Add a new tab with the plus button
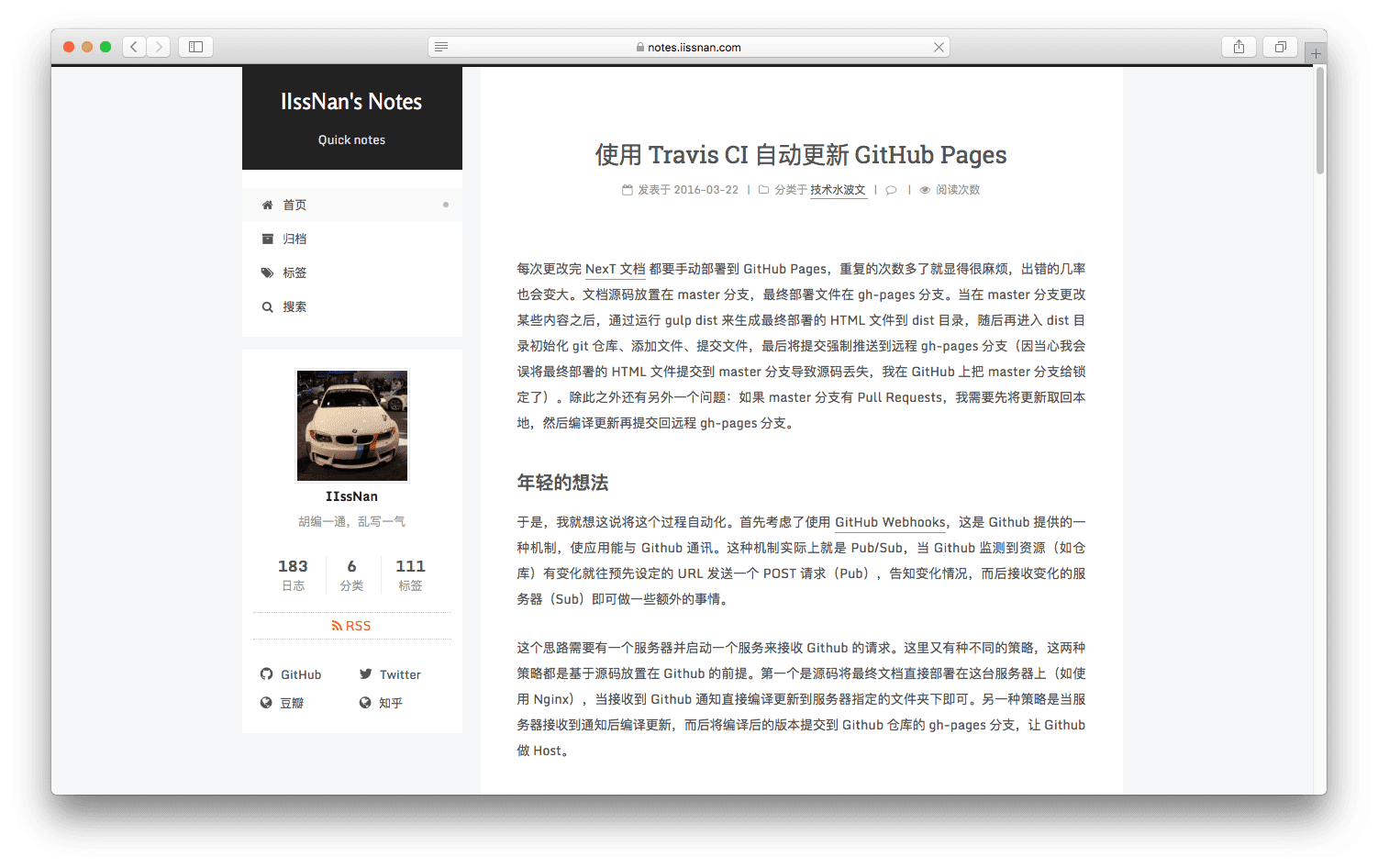 [x=1316, y=54]
